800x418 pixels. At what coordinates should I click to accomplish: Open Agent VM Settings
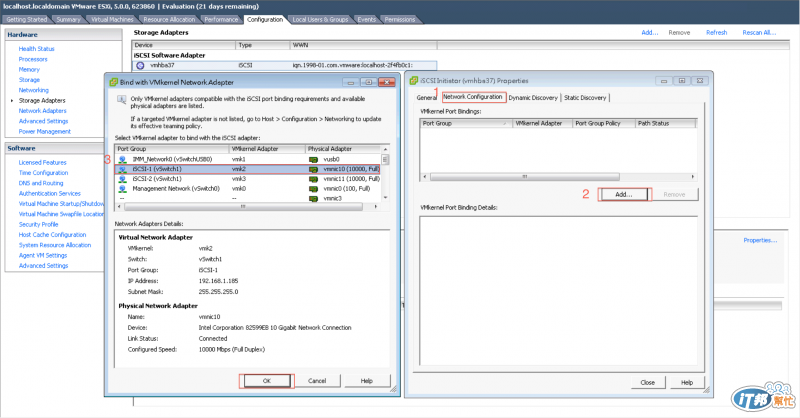[43, 255]
